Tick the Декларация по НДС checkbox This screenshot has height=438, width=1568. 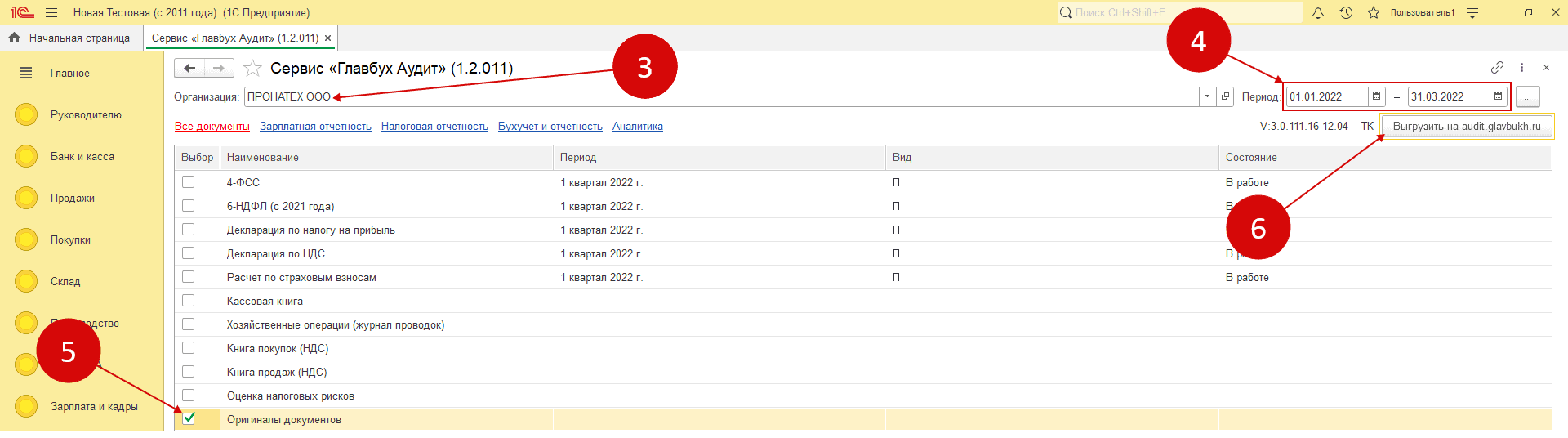point(189,253)
